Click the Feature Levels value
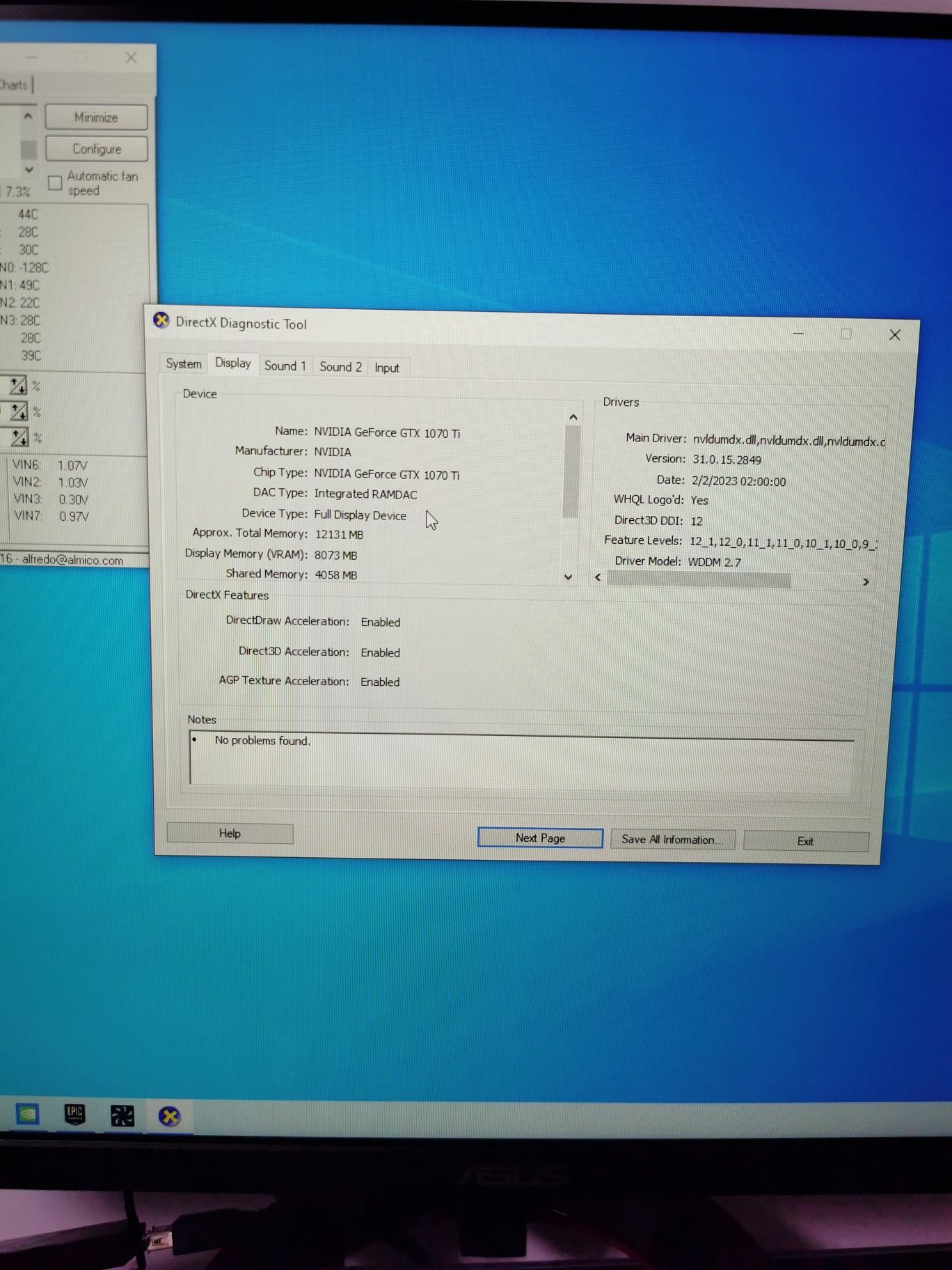 pyautogui.click(x=783, y=543)
